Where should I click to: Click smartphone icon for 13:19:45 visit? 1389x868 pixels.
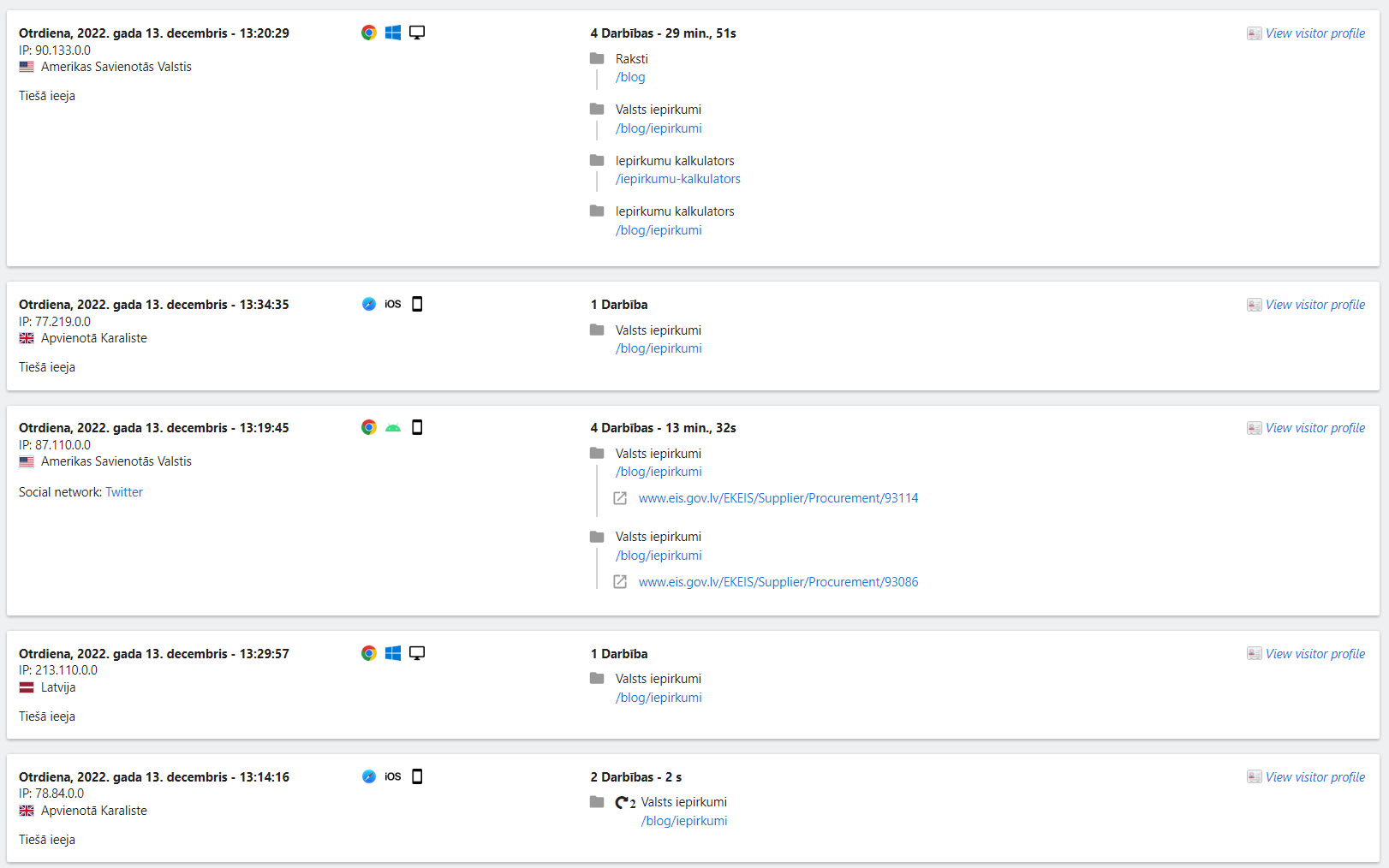click(x=417, y=427)
